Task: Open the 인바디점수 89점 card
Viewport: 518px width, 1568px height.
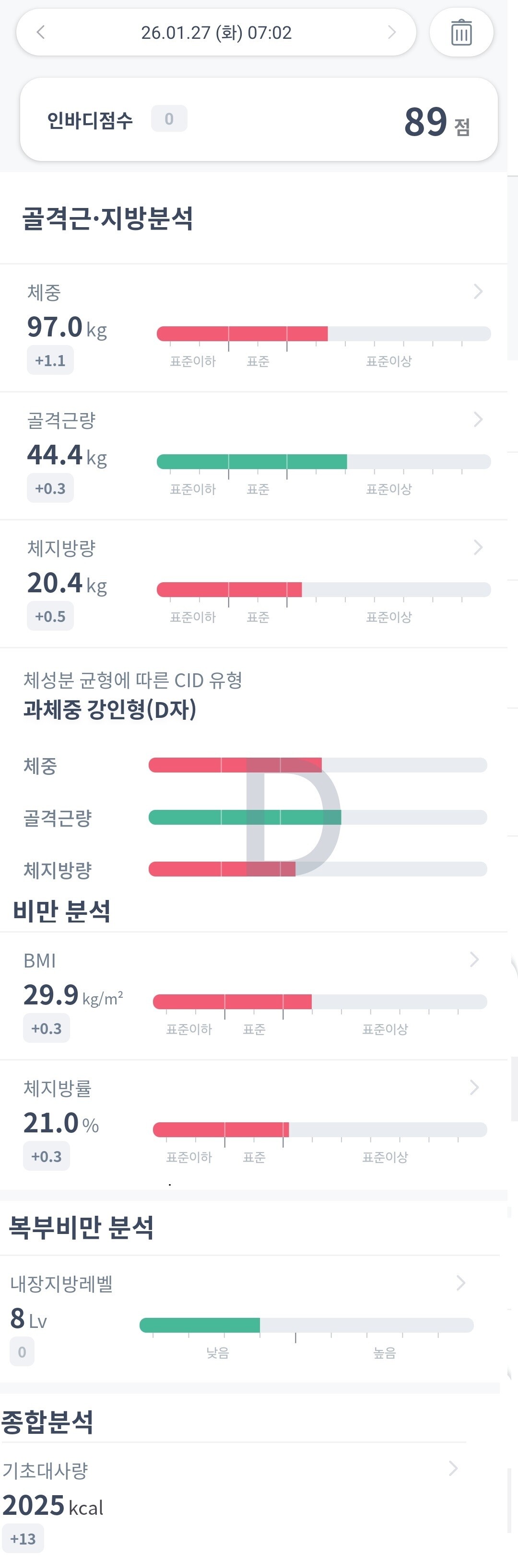Action: 259,120
